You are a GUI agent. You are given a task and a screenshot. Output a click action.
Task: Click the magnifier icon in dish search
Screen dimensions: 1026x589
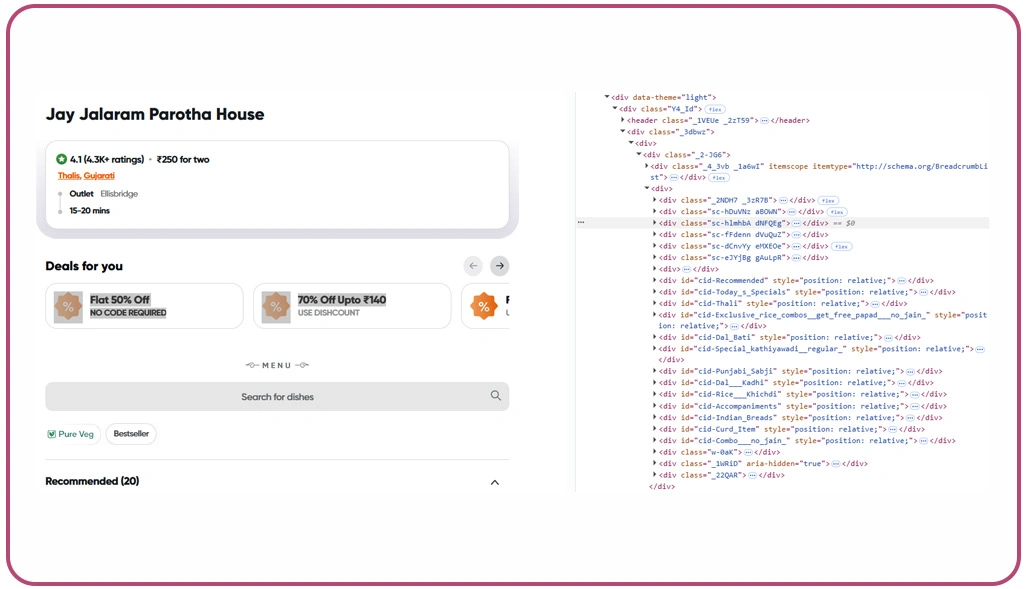[495, 395]
